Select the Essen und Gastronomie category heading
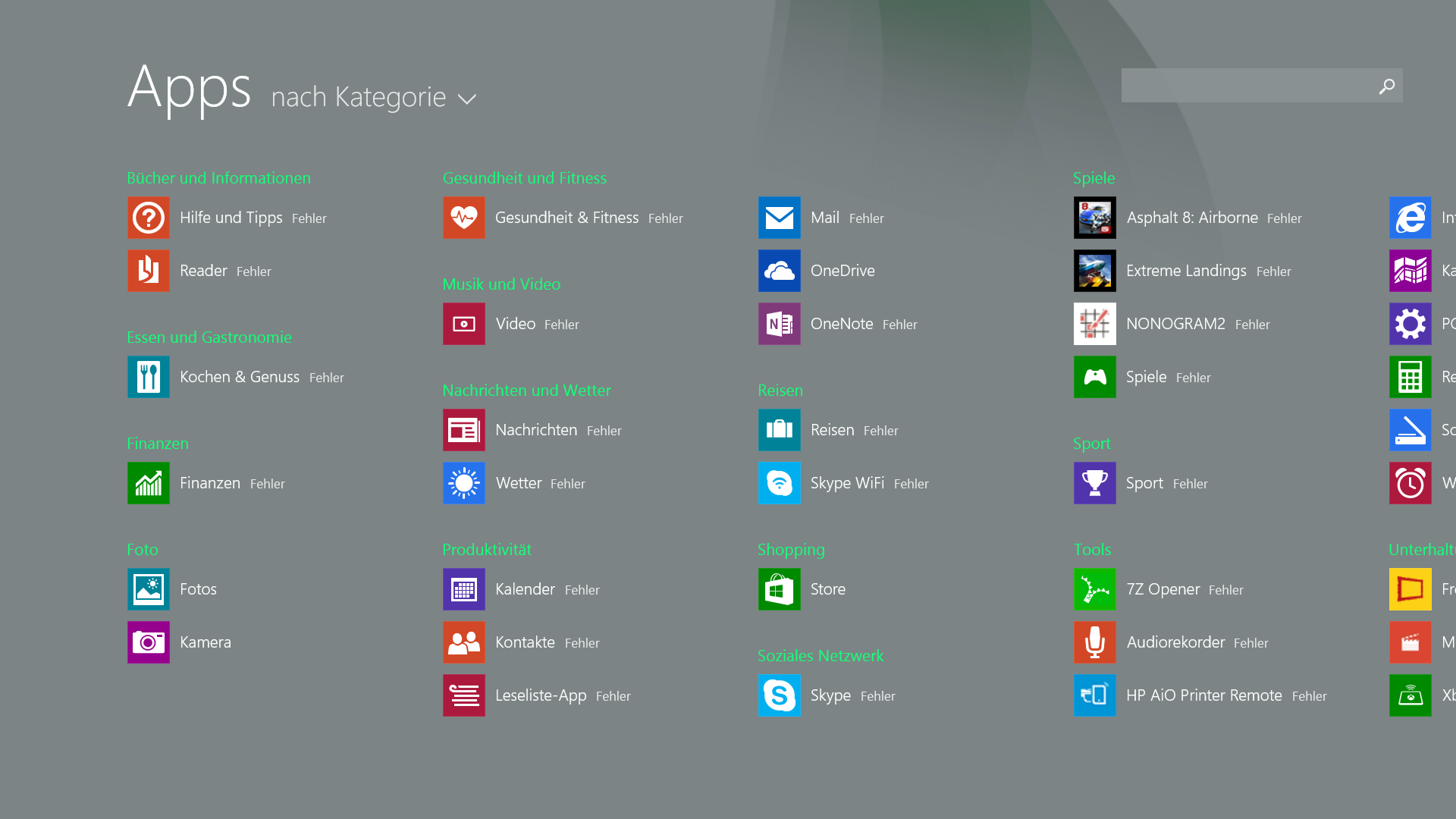 point(209,337)
